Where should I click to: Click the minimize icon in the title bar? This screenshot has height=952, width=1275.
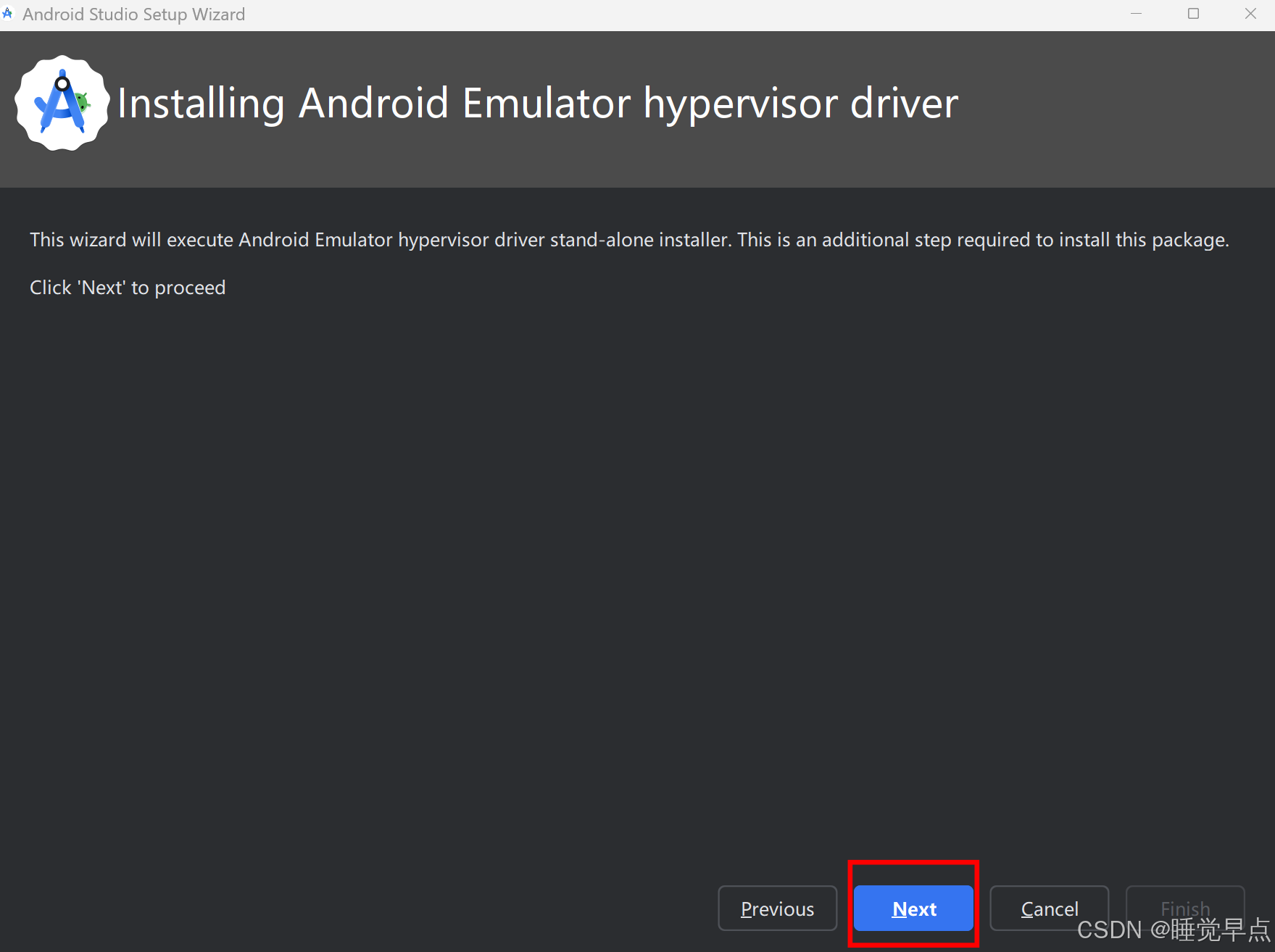click(1136, 13)
